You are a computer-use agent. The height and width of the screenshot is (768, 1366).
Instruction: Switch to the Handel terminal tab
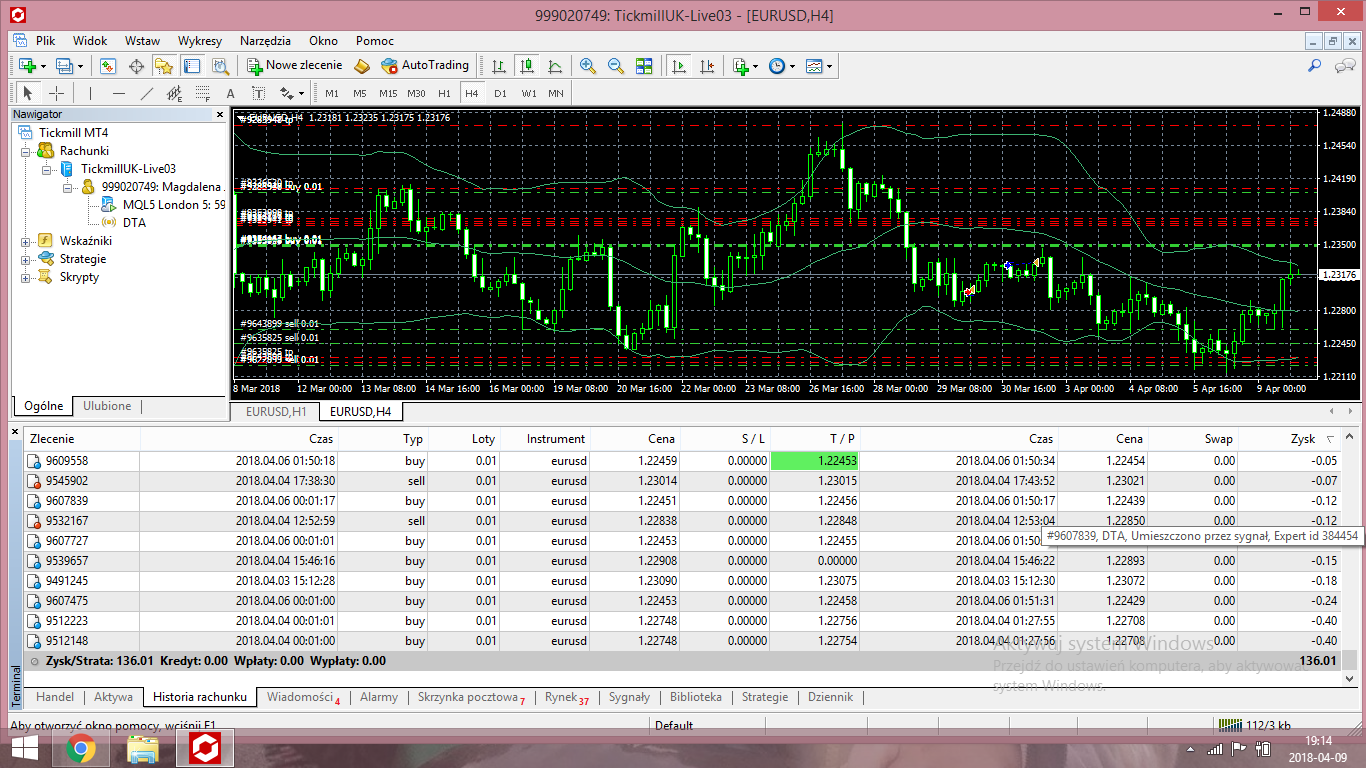click(54, 697)
